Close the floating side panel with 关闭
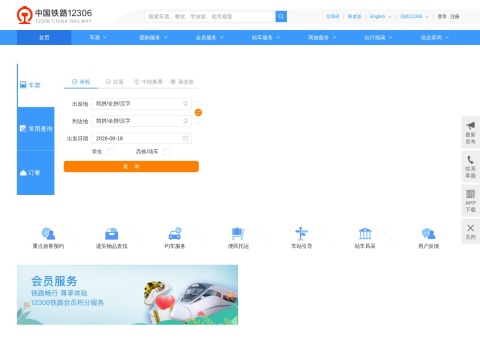Image resolution: width=480 pixels, height=360 pixels. (x=470, y=232)
